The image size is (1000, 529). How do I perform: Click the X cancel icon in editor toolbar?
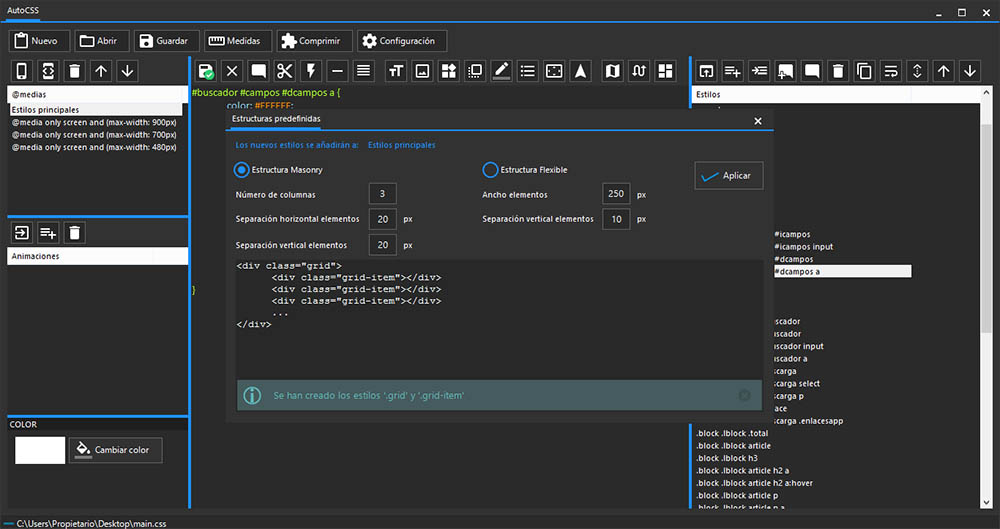232,71
